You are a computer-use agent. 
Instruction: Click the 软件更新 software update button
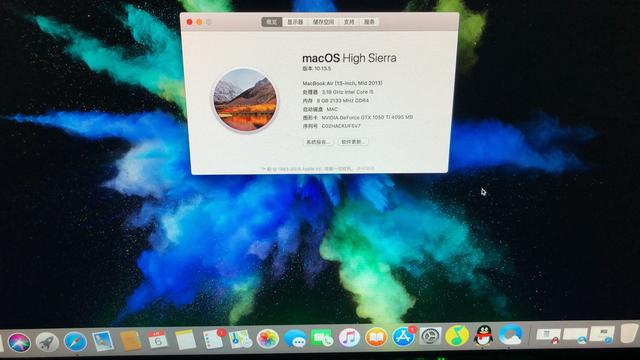[353, 142]
